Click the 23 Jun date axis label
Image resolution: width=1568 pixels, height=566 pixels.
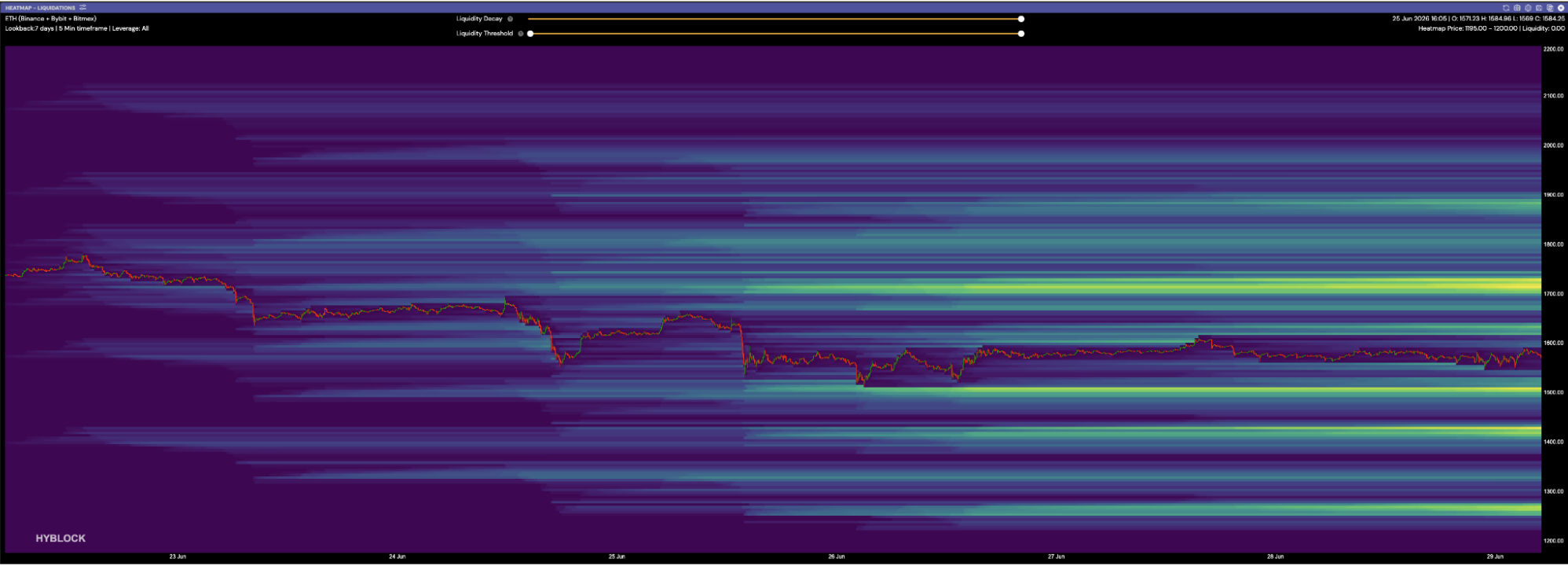coord(178,557)
